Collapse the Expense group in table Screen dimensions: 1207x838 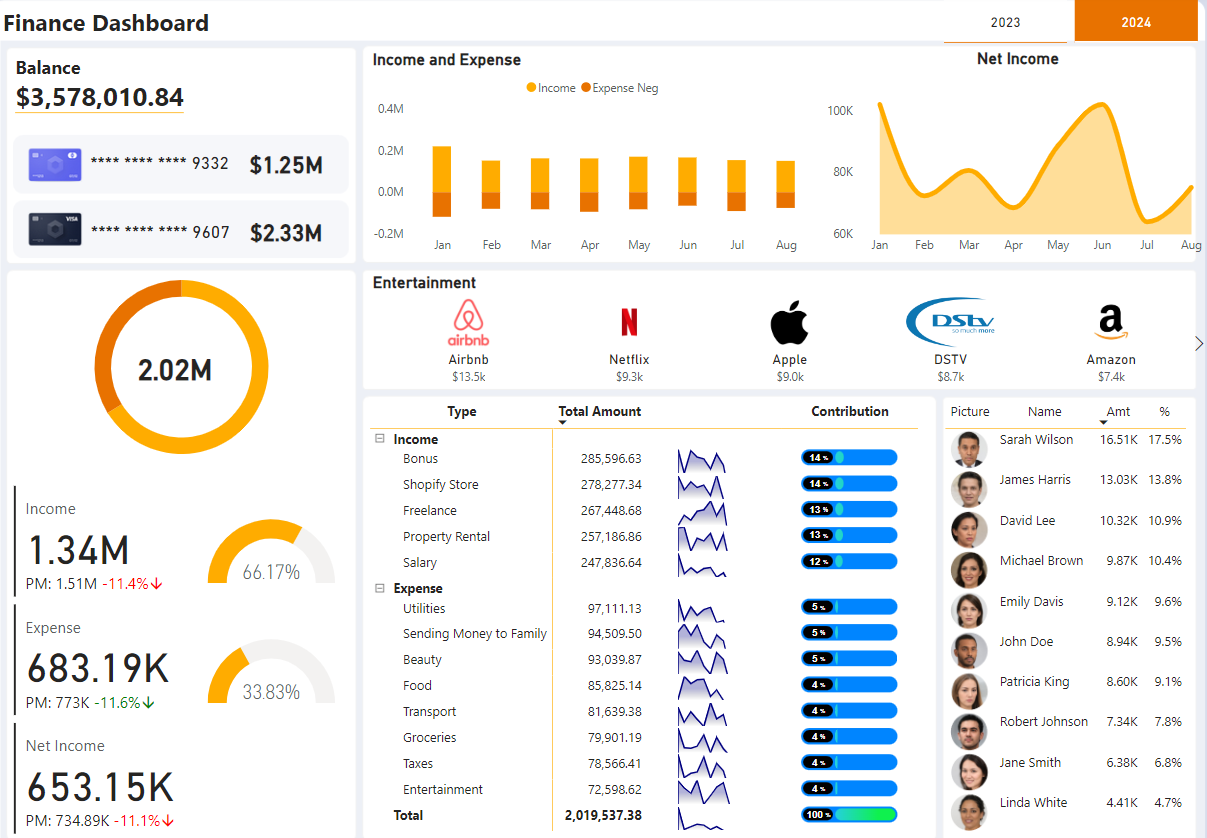[380, 589]
